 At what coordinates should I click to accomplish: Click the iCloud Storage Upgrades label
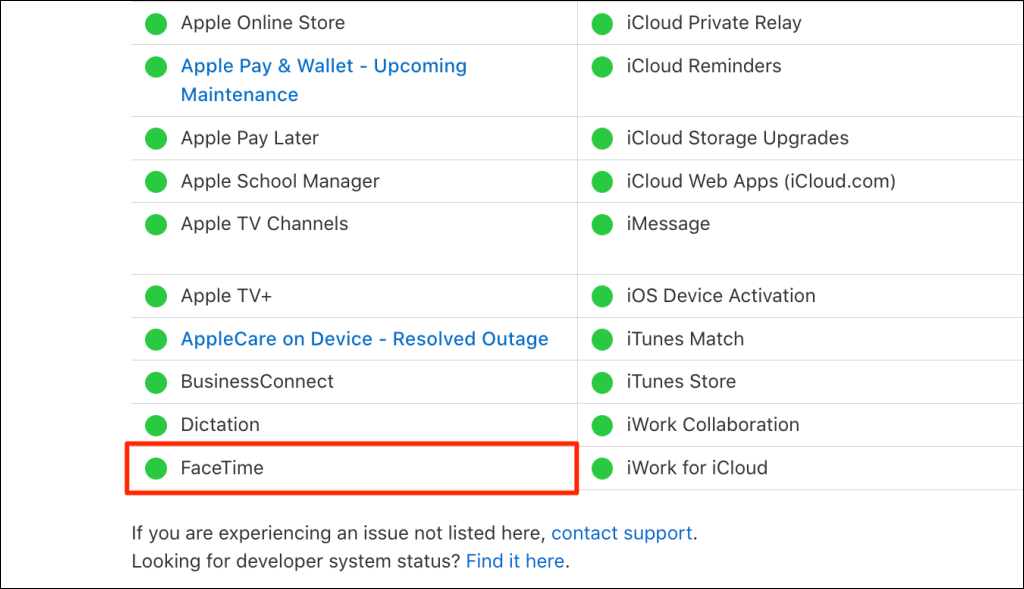(x=737, y=138)
